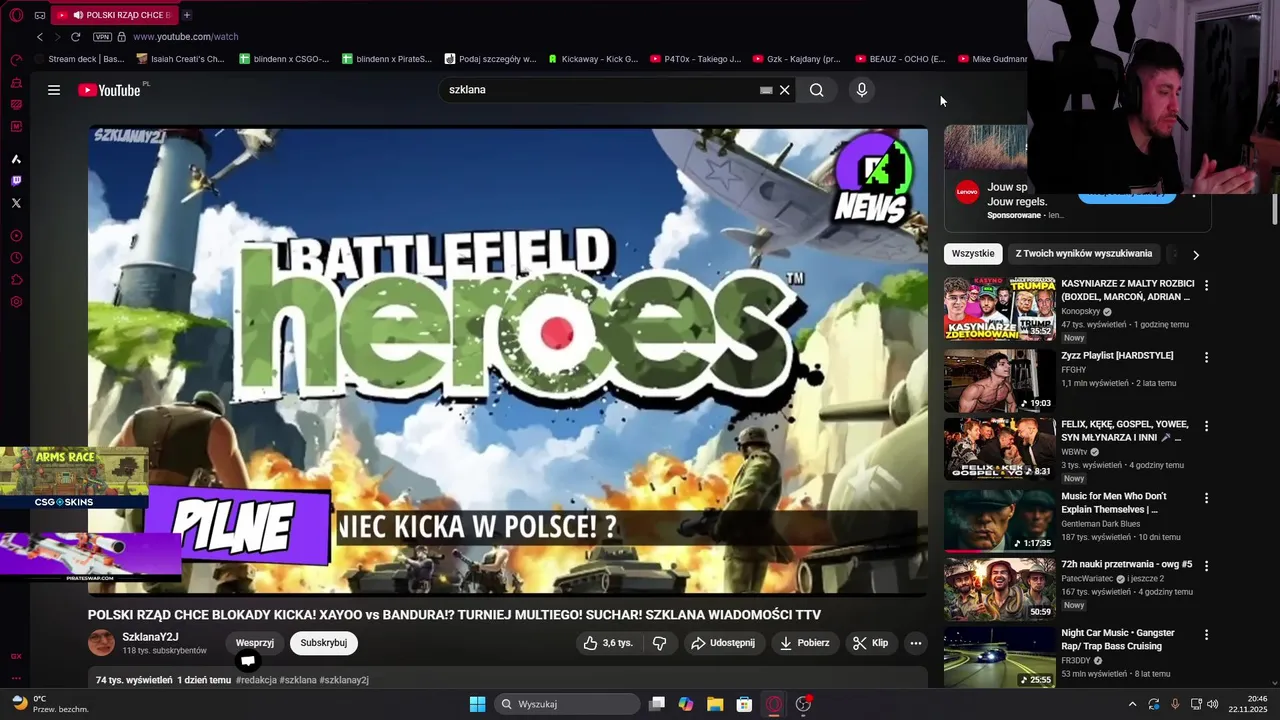
Task: Create a clip with Klip
Action: point(871,643)
